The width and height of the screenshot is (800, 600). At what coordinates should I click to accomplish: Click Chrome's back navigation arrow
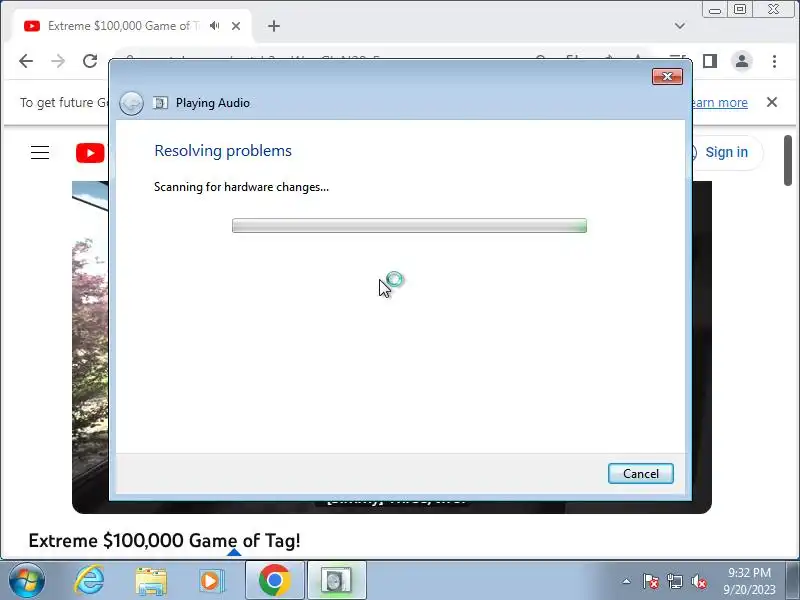[x=26, y=61]
